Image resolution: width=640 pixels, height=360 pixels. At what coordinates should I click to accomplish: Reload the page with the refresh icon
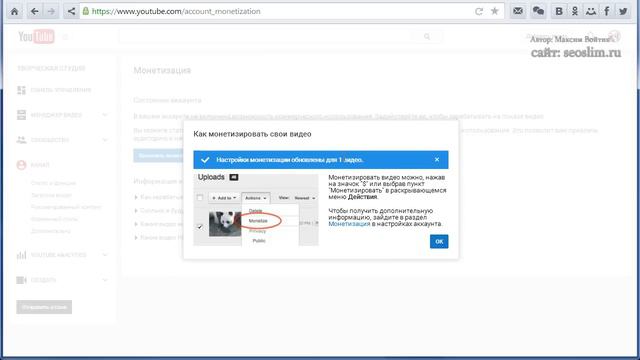pyautogui.click(x=479, y=11)
